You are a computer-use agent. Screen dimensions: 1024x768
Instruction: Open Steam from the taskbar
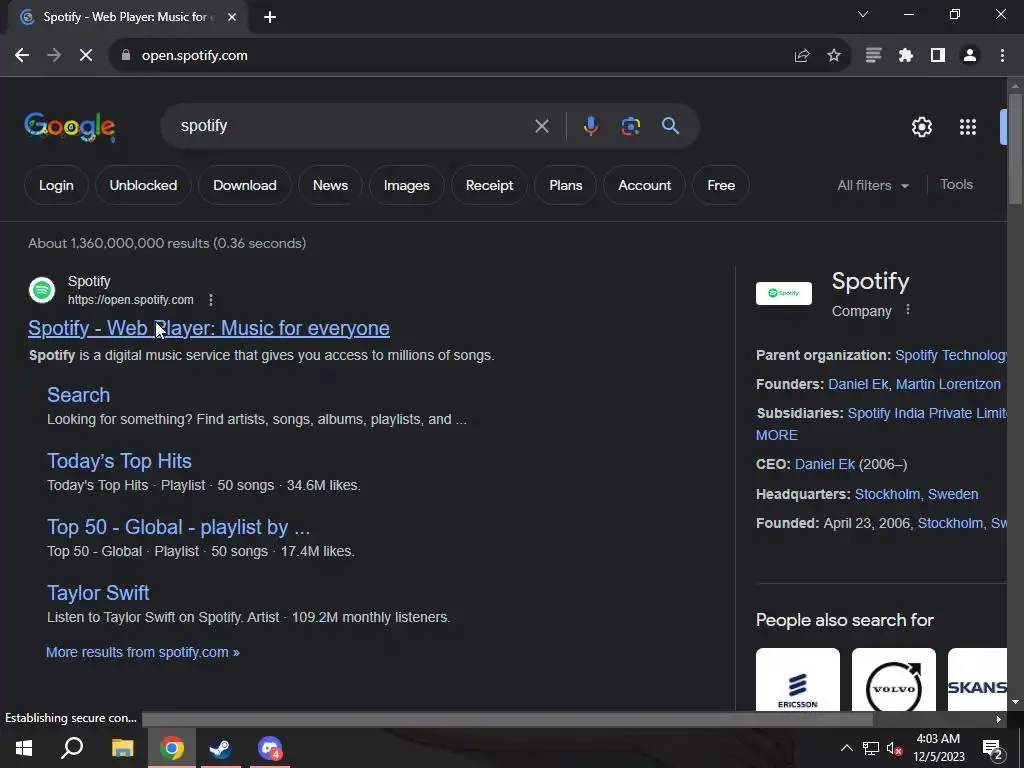click(x=221, y=748)
